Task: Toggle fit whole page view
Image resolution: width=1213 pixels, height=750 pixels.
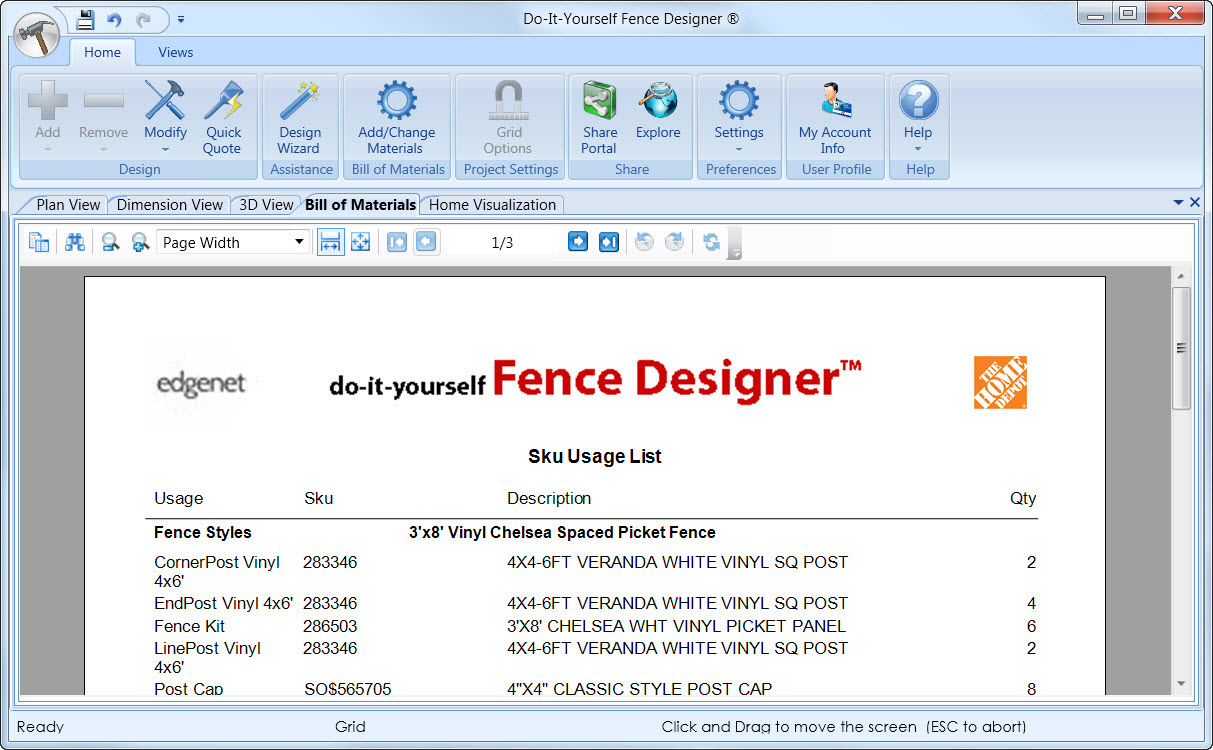Action: coord(361,242)
